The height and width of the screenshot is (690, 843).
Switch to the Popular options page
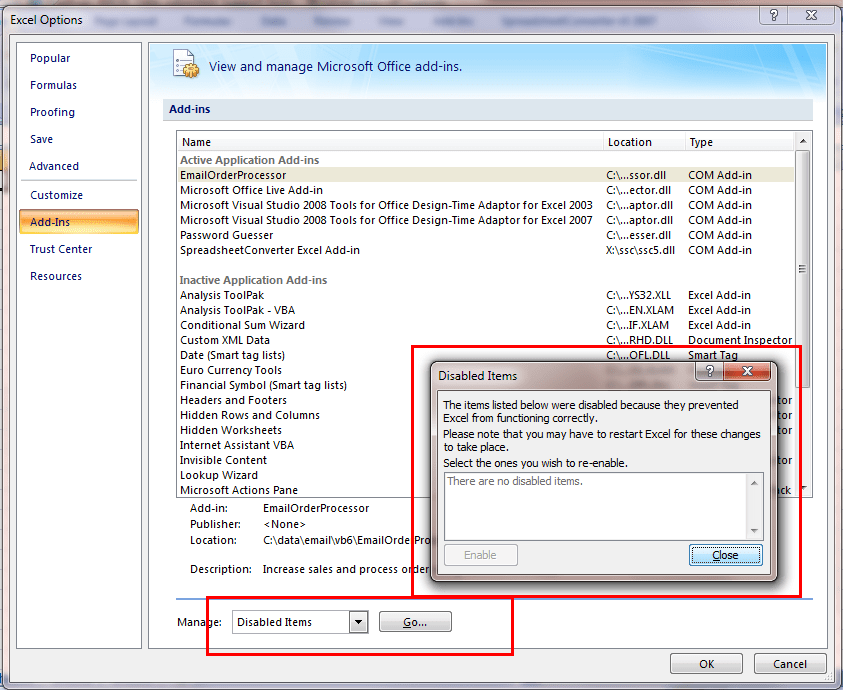pos(50,58)
